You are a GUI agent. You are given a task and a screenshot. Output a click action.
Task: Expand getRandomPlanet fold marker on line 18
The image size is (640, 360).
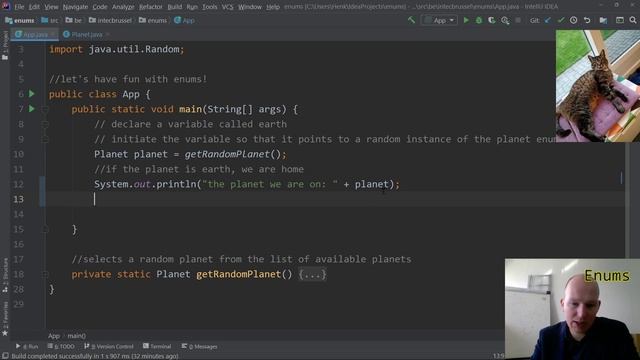pos(45,274)
